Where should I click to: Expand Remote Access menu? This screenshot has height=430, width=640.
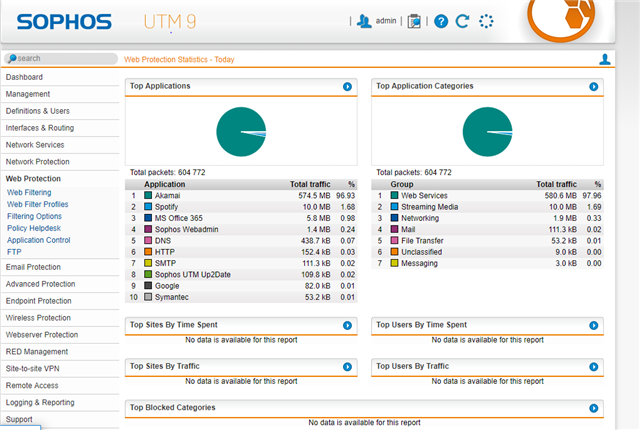[60, 386]
